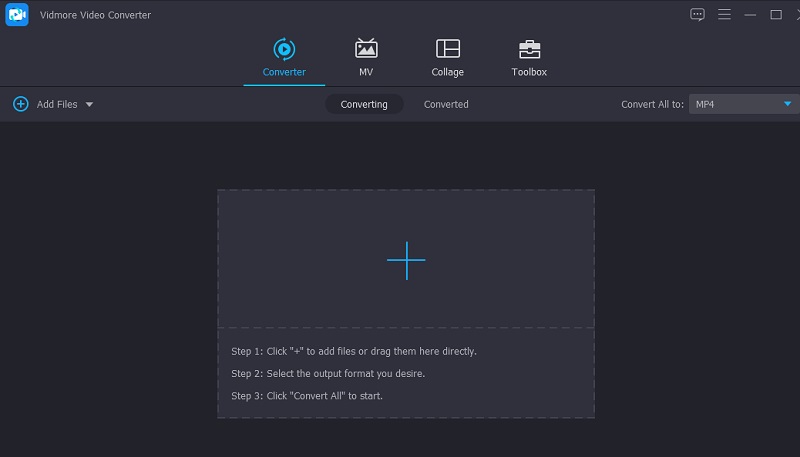800x457 pixels.
Task: Click the circled plus Add Files icon
Action: pos(20,104)
